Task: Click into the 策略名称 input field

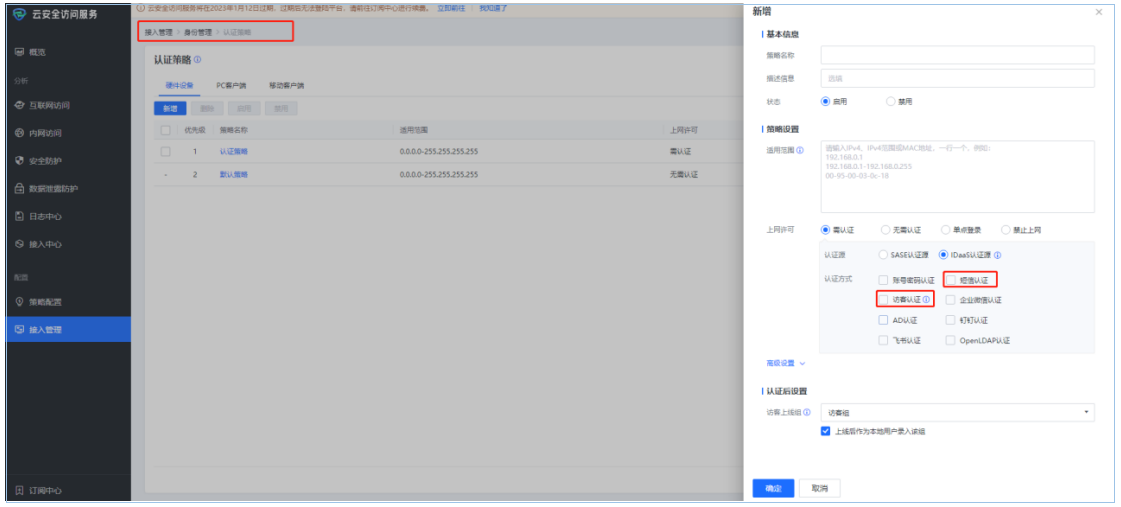Action: [x=956, y=55]
